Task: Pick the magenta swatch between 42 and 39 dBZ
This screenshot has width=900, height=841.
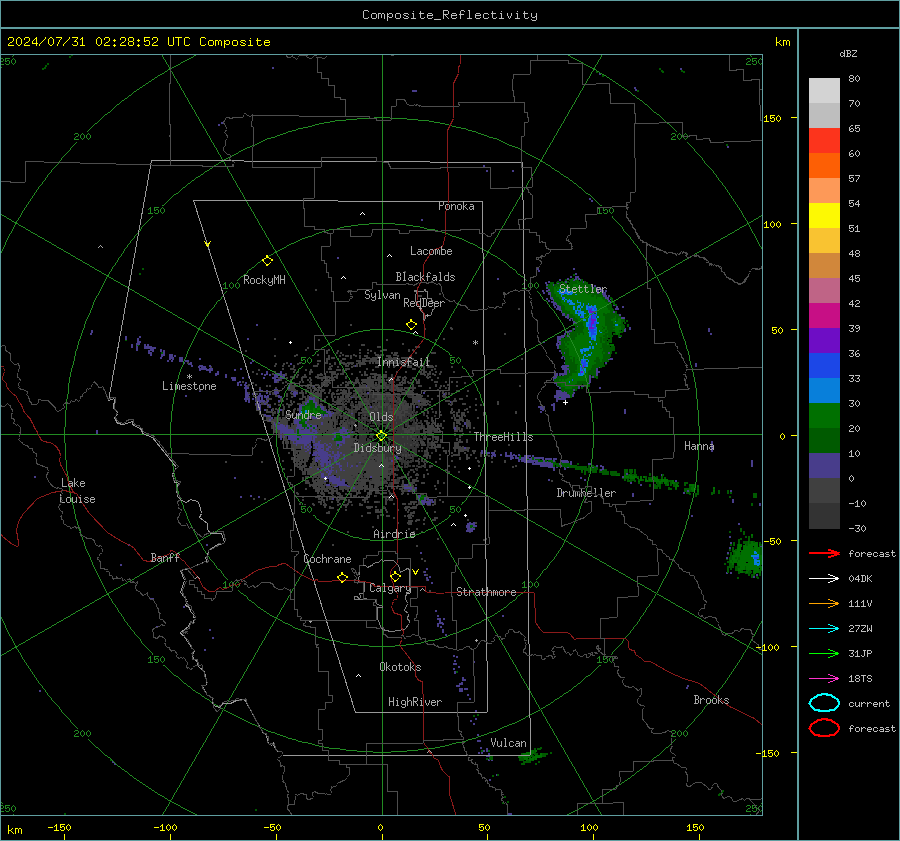Action: pos(824,316)
